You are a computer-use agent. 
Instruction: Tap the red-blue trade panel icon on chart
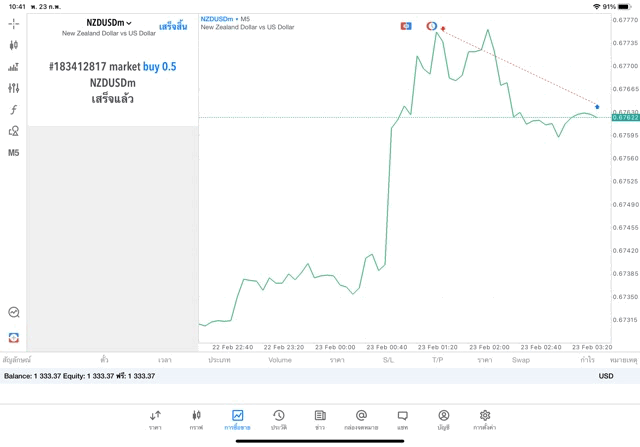406,26
